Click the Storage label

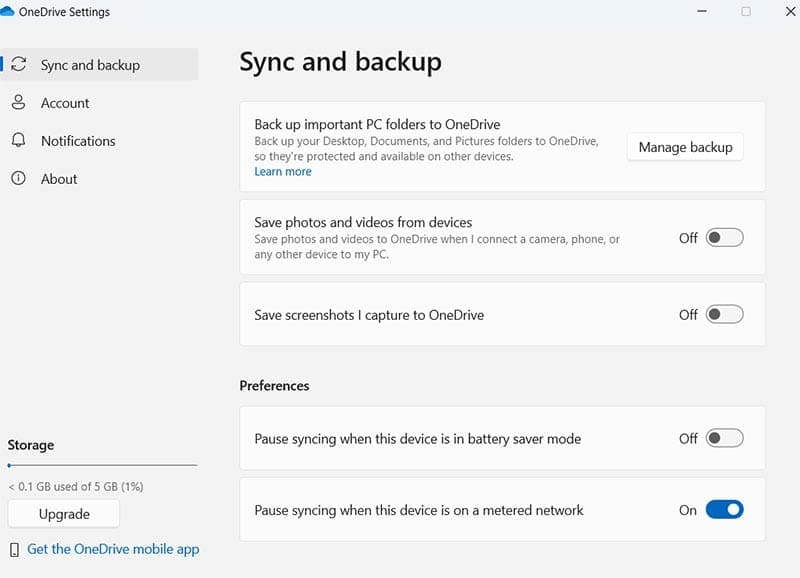click(31, 445)
